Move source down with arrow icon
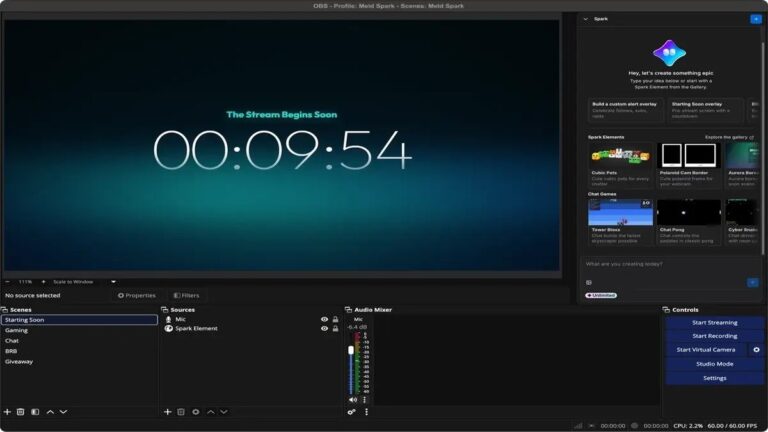Viewport: 768px width, 432px height. point(224,412)
